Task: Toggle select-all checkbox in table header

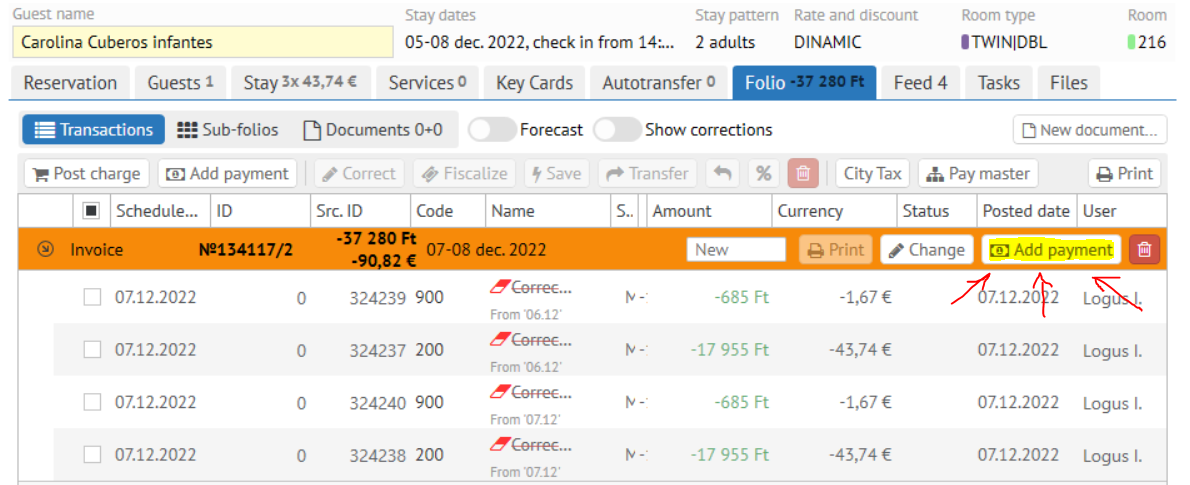Action: point(92,211)
